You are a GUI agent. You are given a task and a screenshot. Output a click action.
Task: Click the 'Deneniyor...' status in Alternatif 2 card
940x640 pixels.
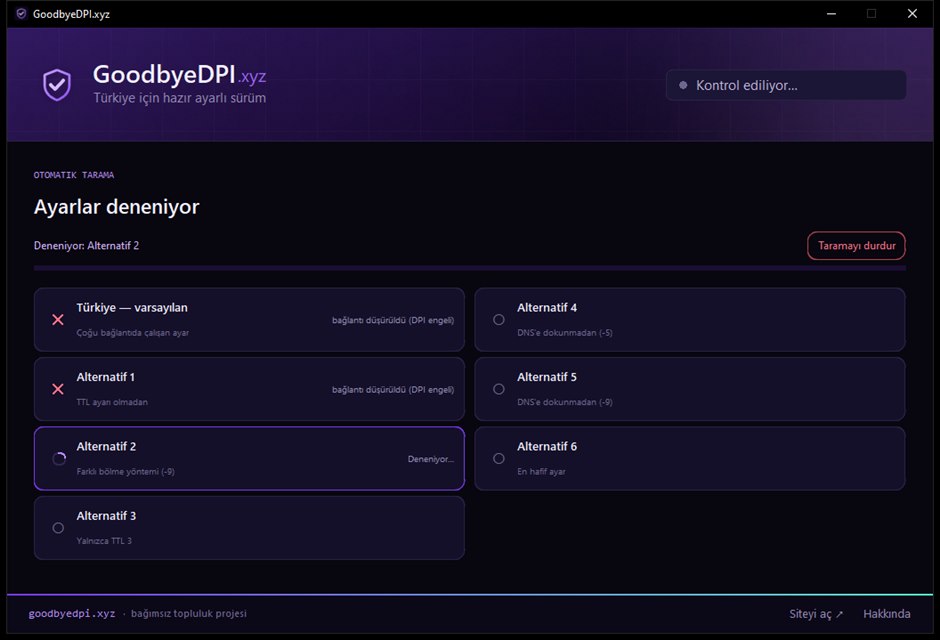tap(430, 459)
